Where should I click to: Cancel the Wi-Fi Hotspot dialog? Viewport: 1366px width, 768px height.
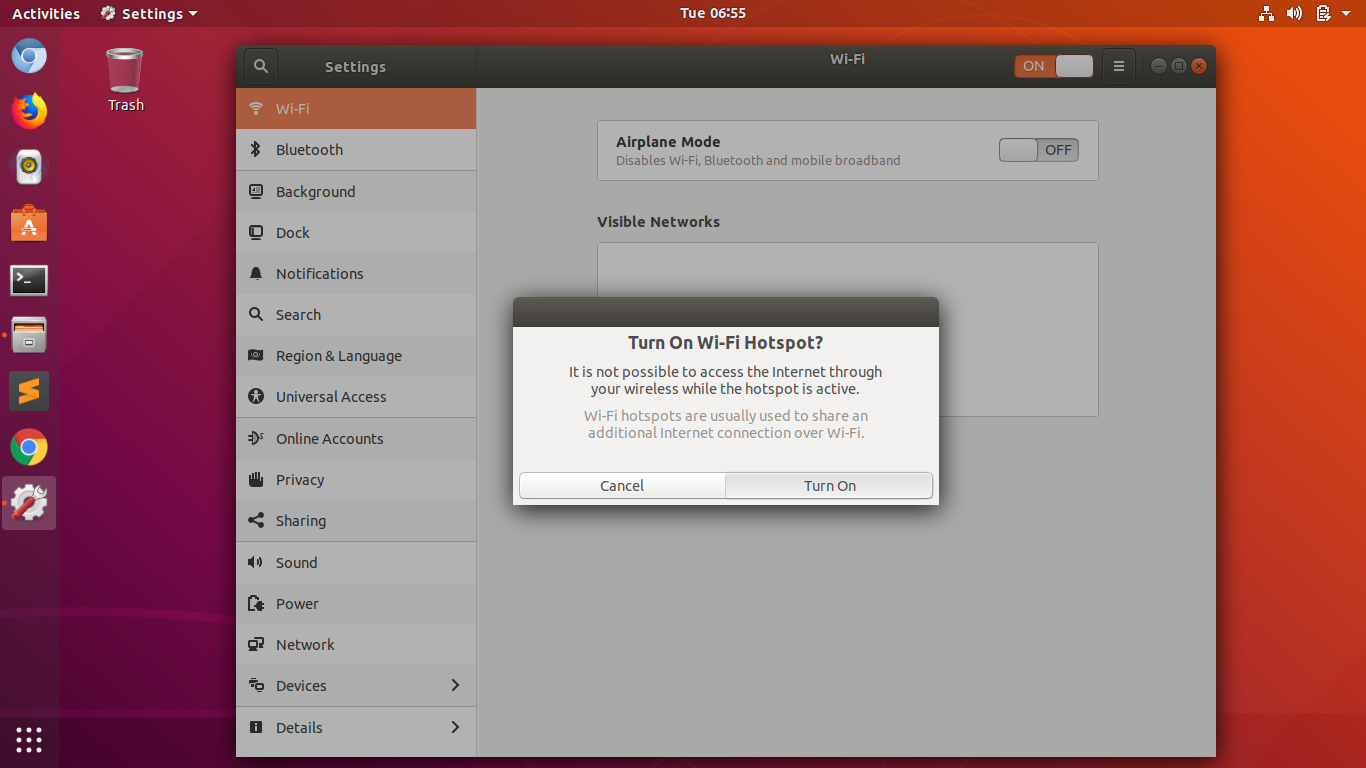coord(622,485)
